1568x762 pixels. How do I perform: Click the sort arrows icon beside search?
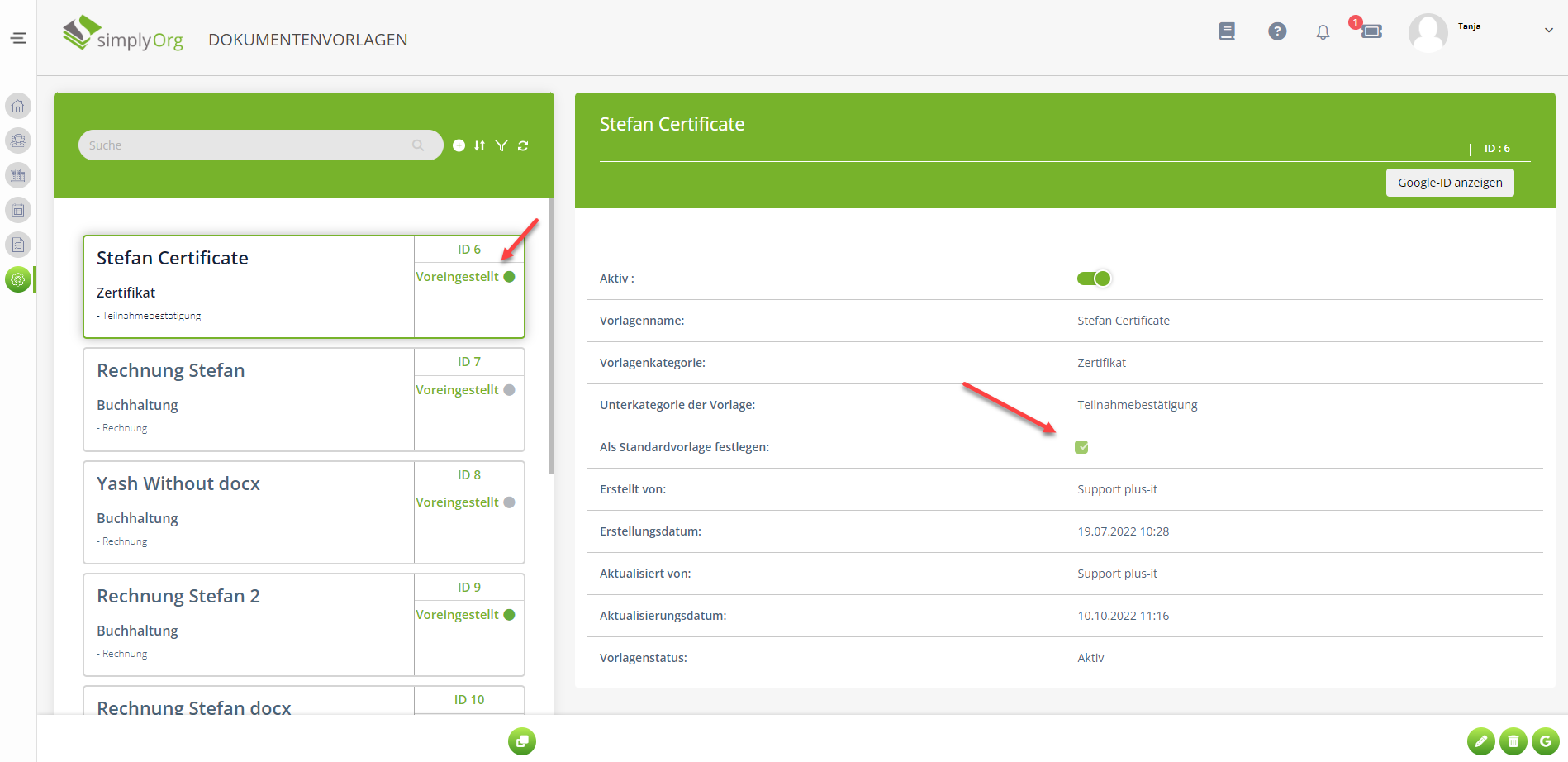(480, 145)
